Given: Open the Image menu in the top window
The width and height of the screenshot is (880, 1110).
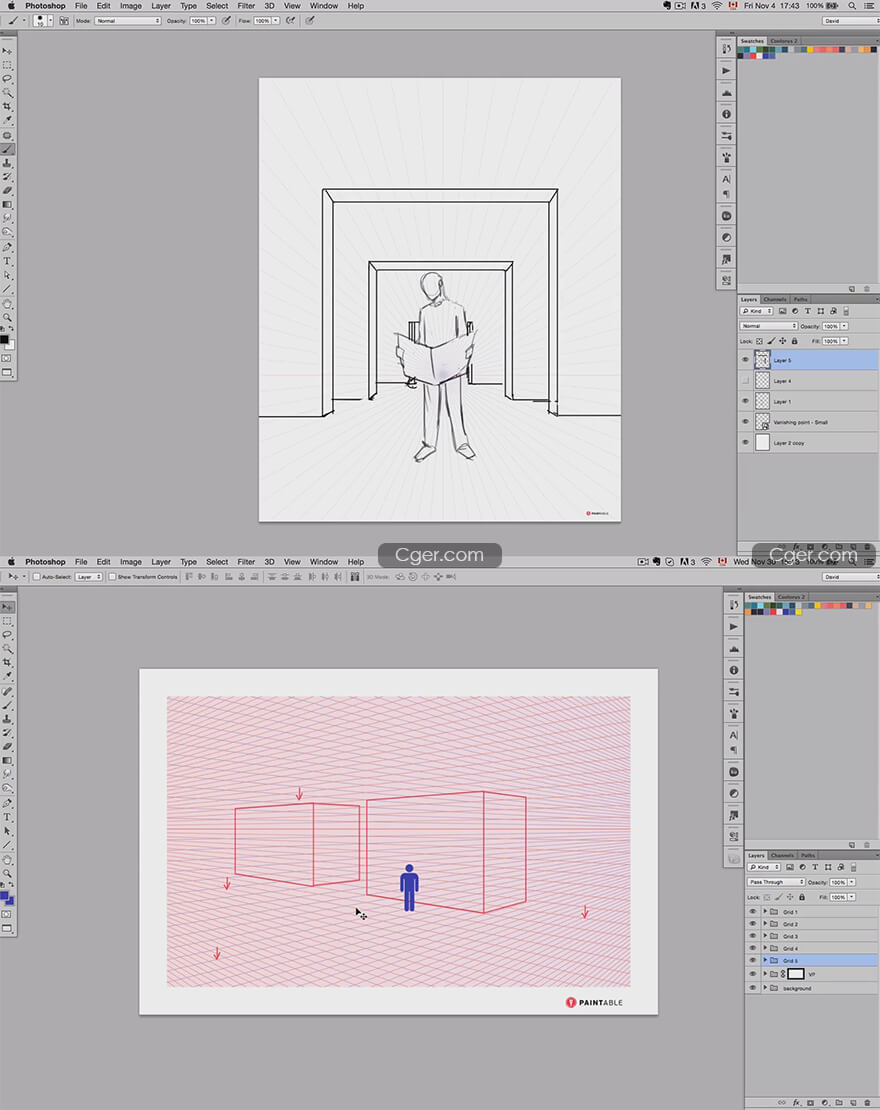Looking at the screenshot, I should click(x=131, y=6).
